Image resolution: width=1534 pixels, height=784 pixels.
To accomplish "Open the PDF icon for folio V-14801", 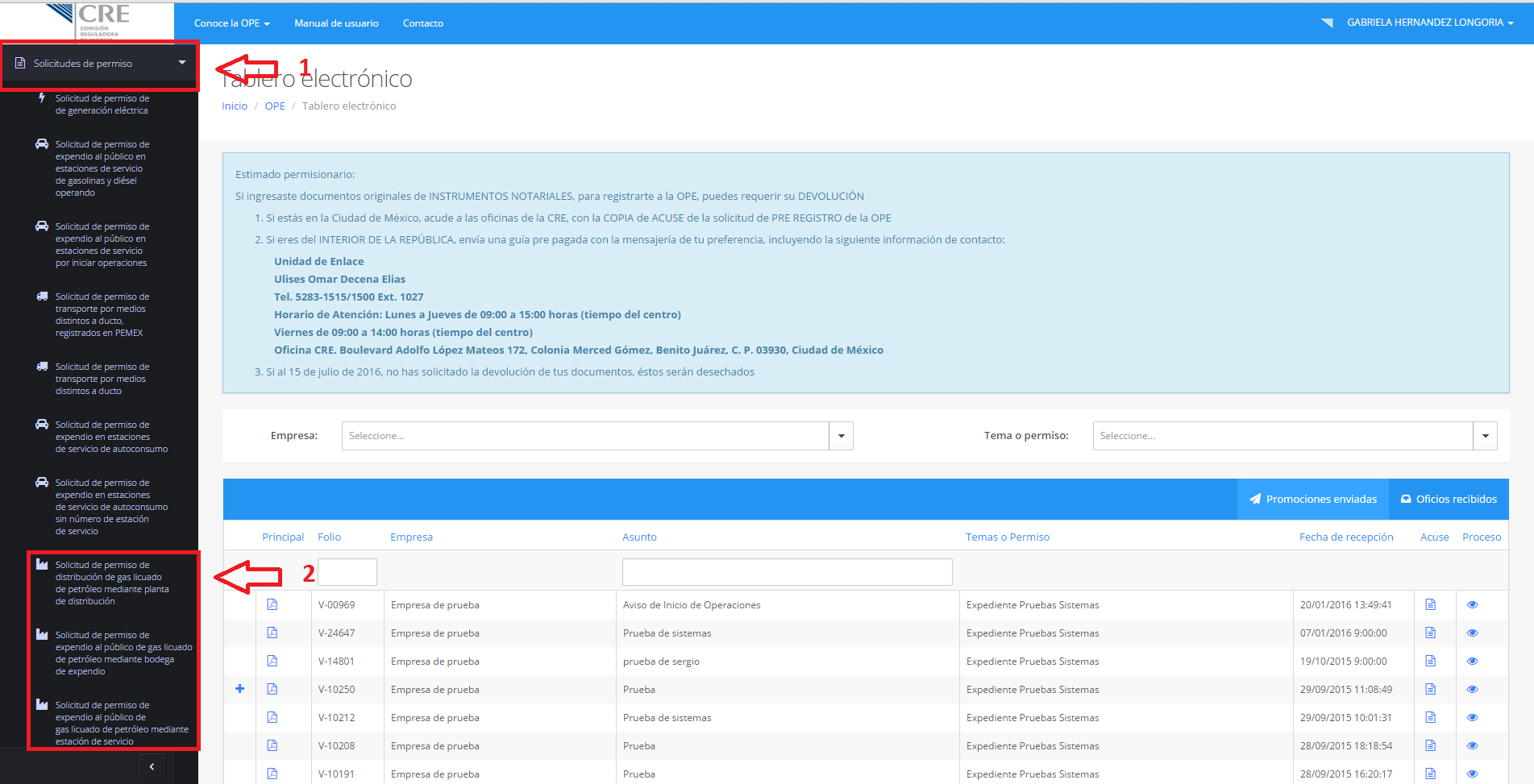I will coord(272,661).
